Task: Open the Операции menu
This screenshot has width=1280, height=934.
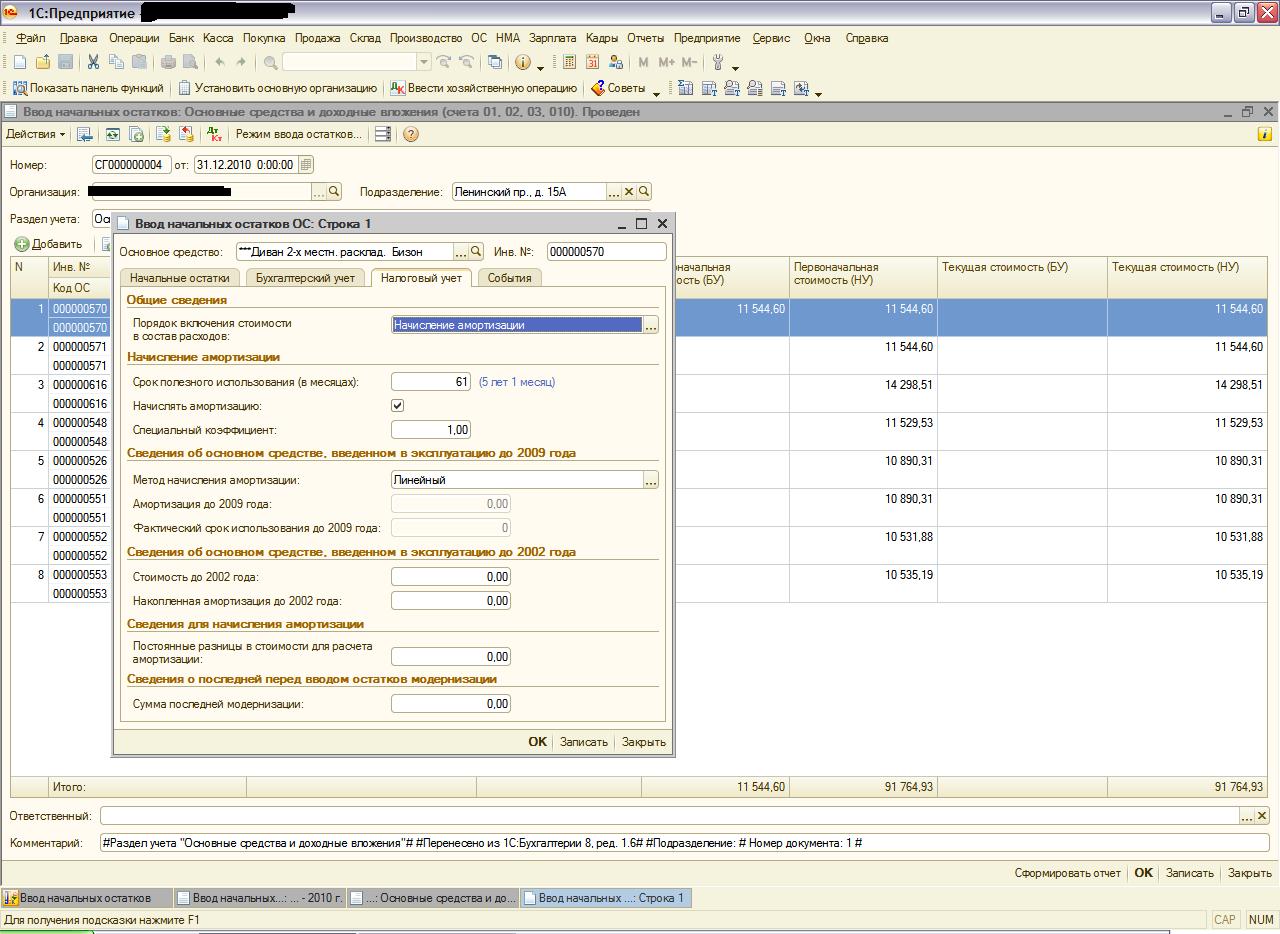Action: coord(134,38)
